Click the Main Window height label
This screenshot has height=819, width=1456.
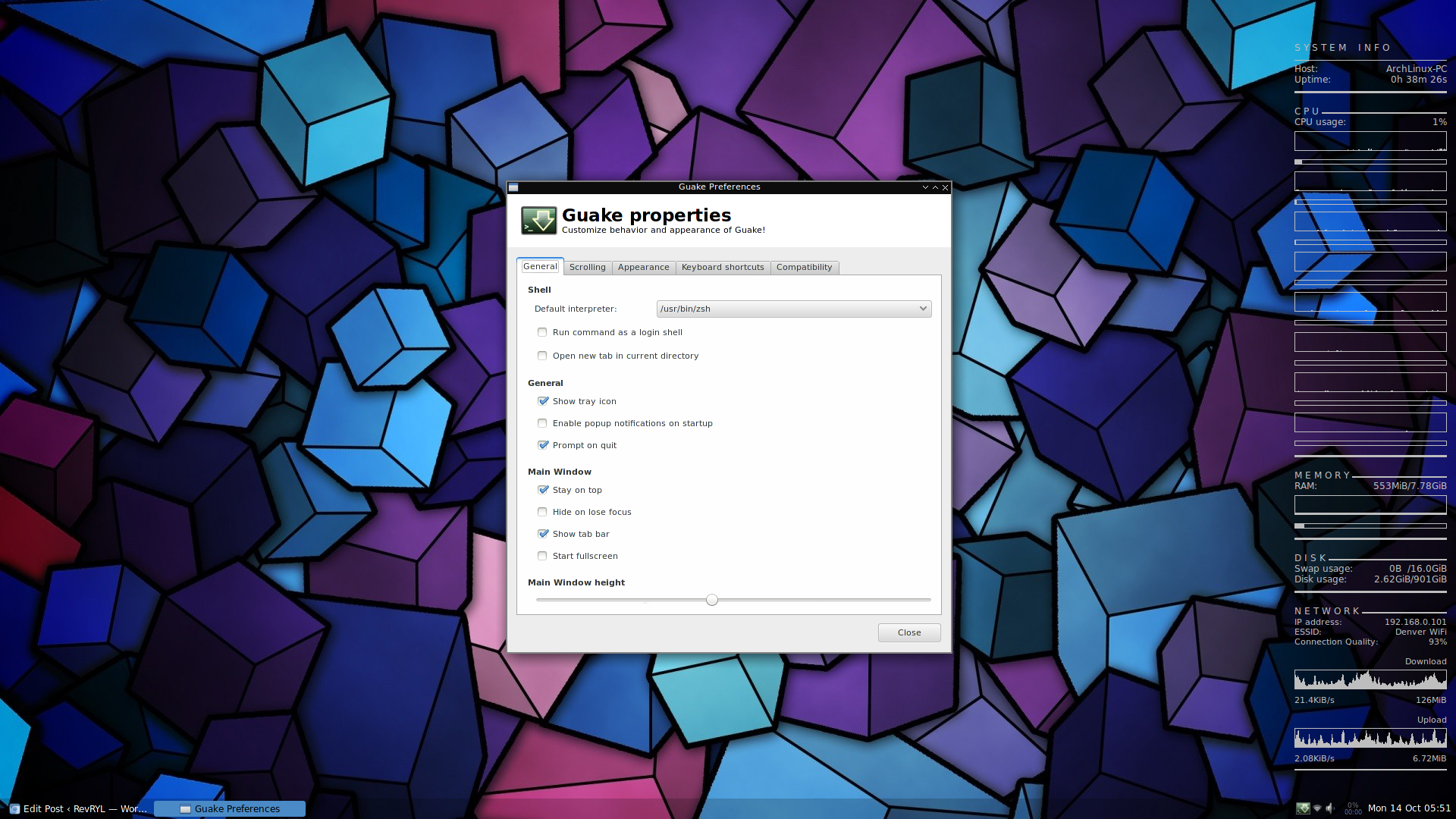coord(576,582)
